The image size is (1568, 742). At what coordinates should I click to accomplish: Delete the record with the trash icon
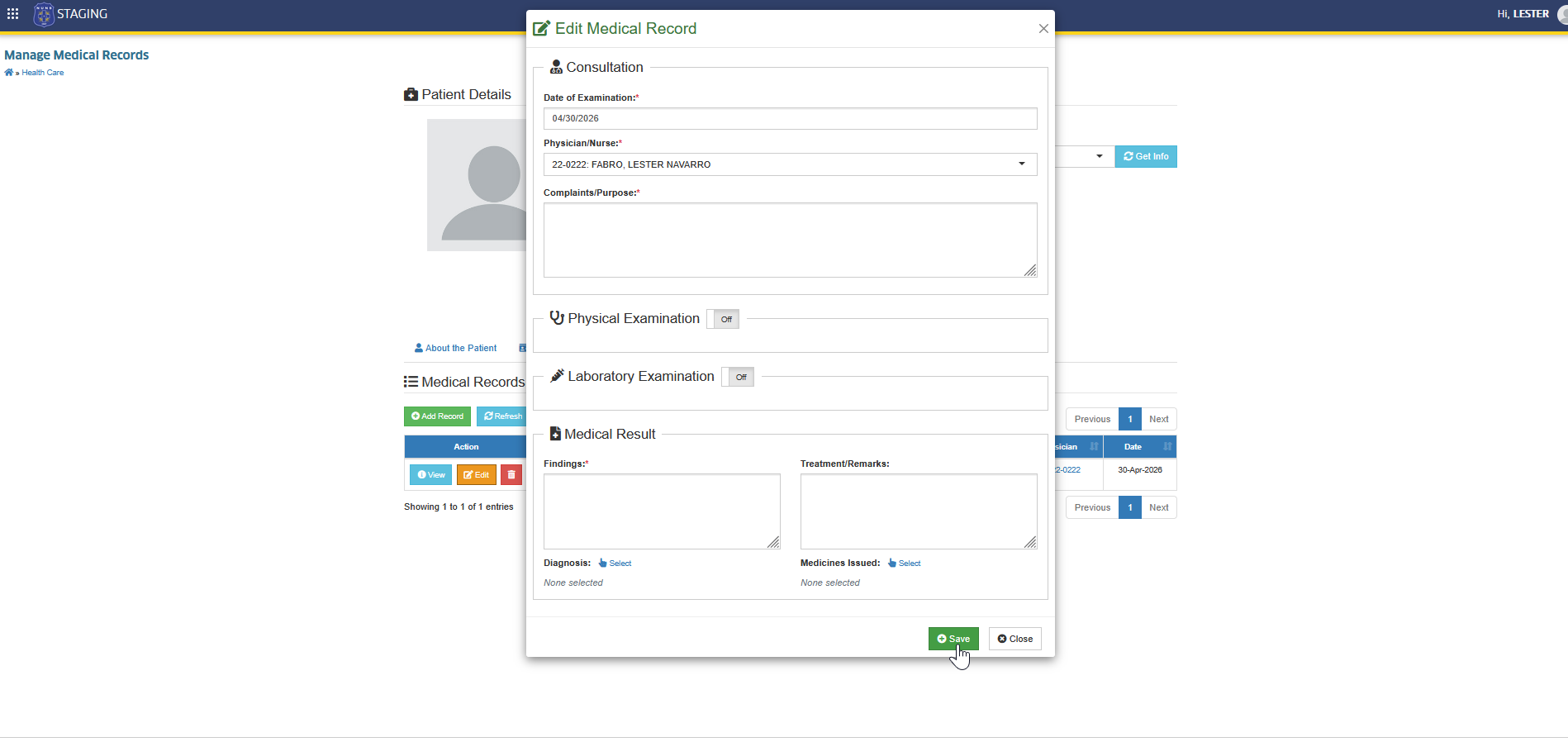tap(511, 475)
